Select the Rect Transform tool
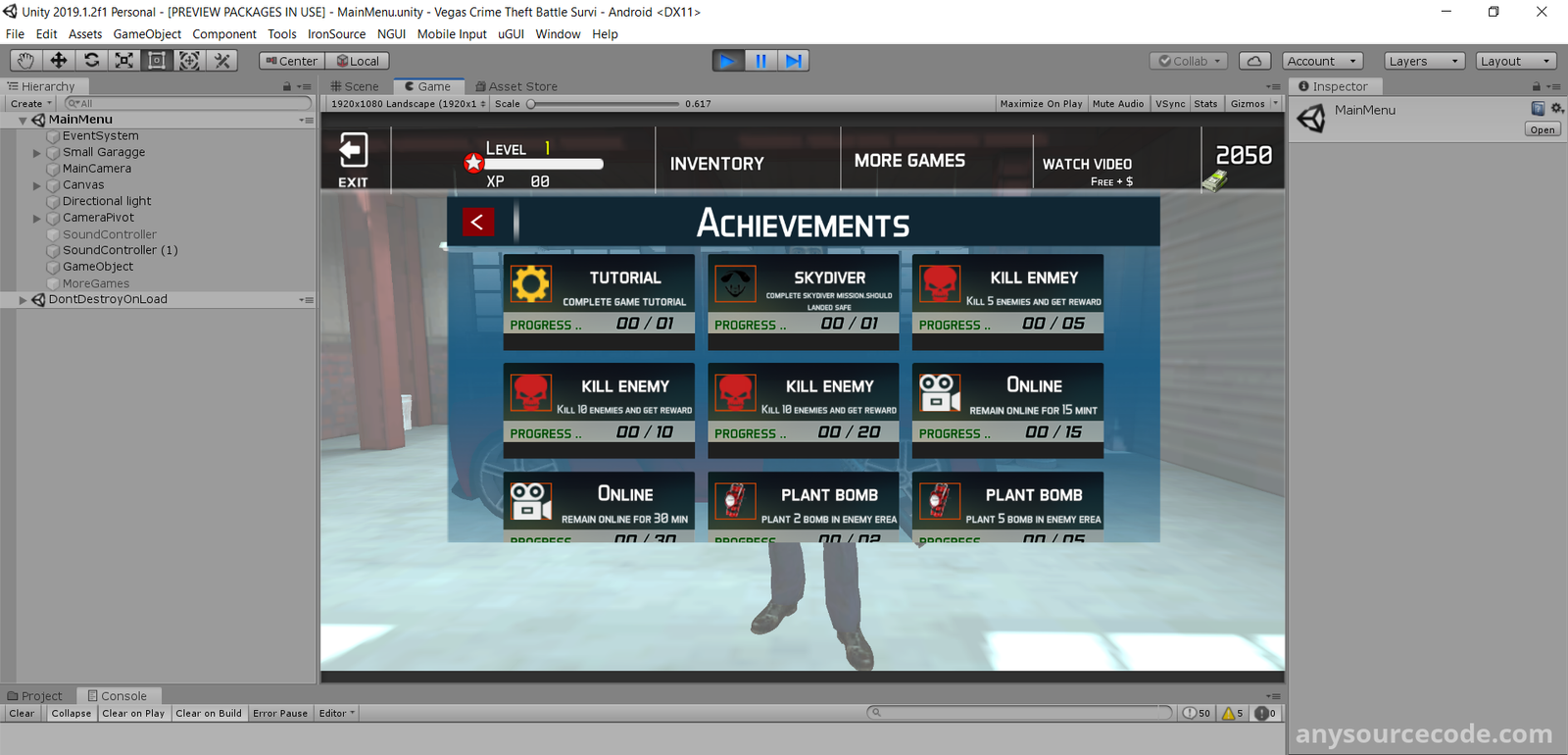 click(157, 61)
